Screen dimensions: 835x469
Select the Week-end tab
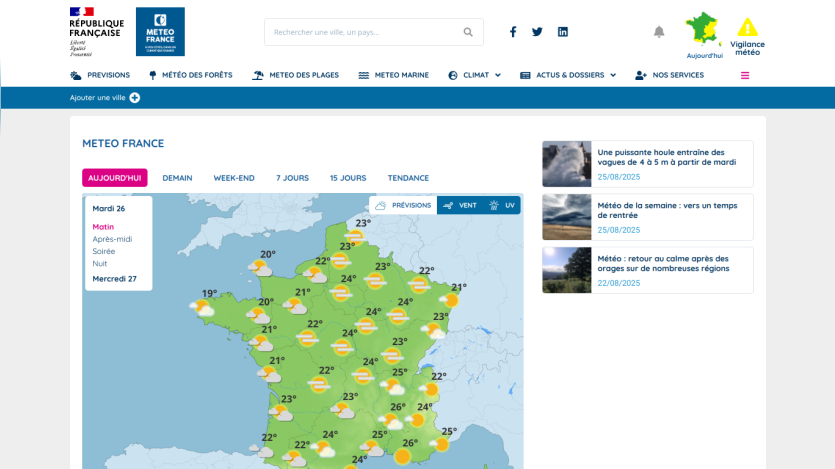[x=234, y=178]
